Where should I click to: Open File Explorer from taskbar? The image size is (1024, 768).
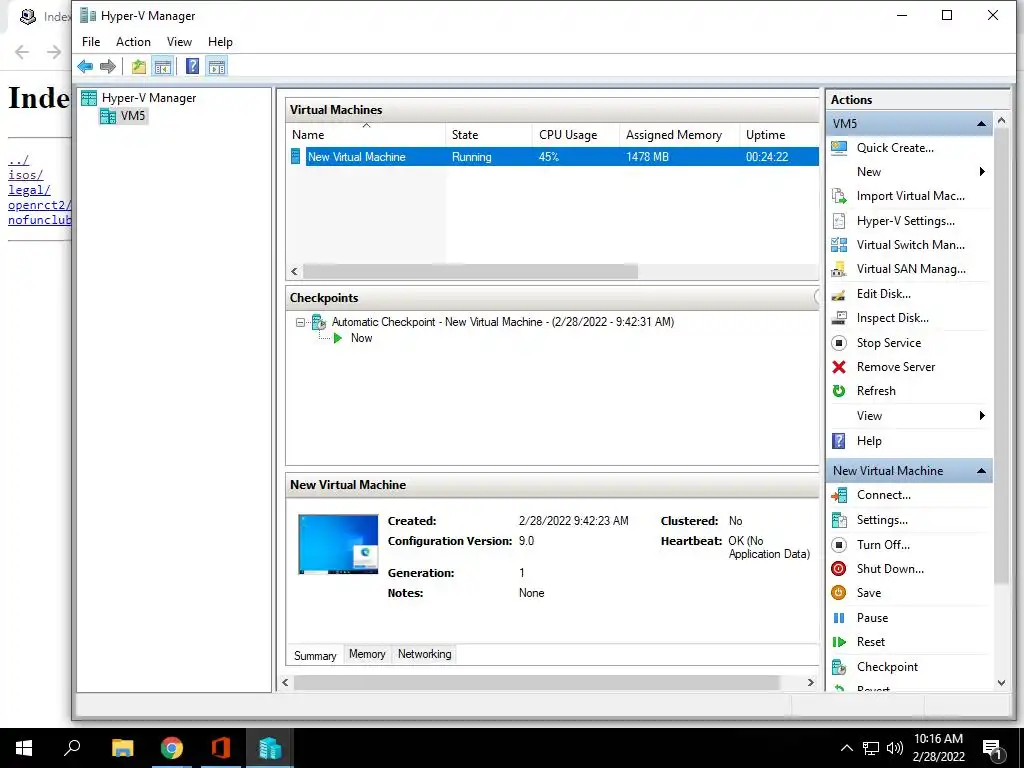click(123, 748)
